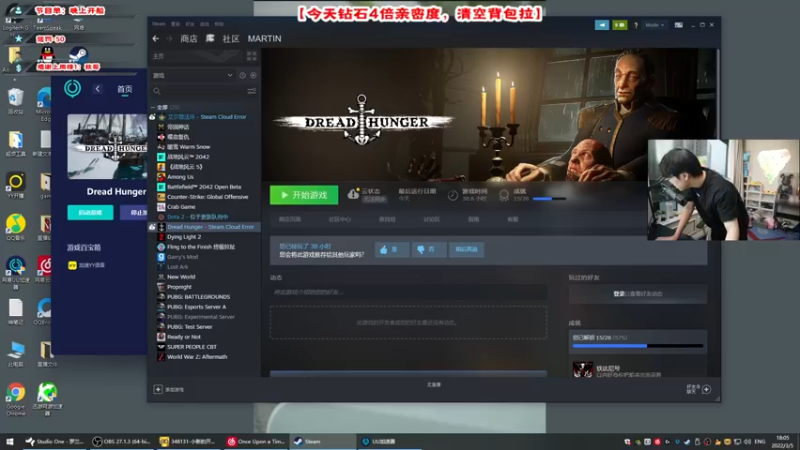Select Crab Game in the library
The height and width of the screenshot is (450, 800).
pyautogui.click(x=181, y=207)
